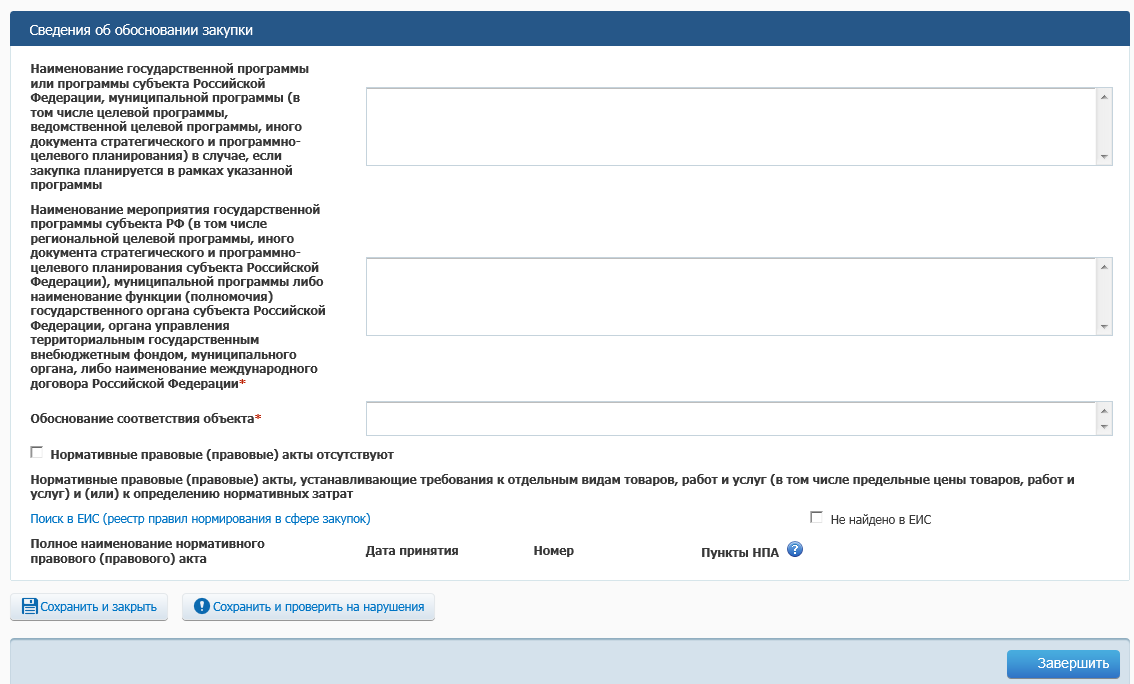Open the Поиск в ЕИС link
Image resolution: width=1134 pixels, height=684 pixels.
tap(200, 518)
